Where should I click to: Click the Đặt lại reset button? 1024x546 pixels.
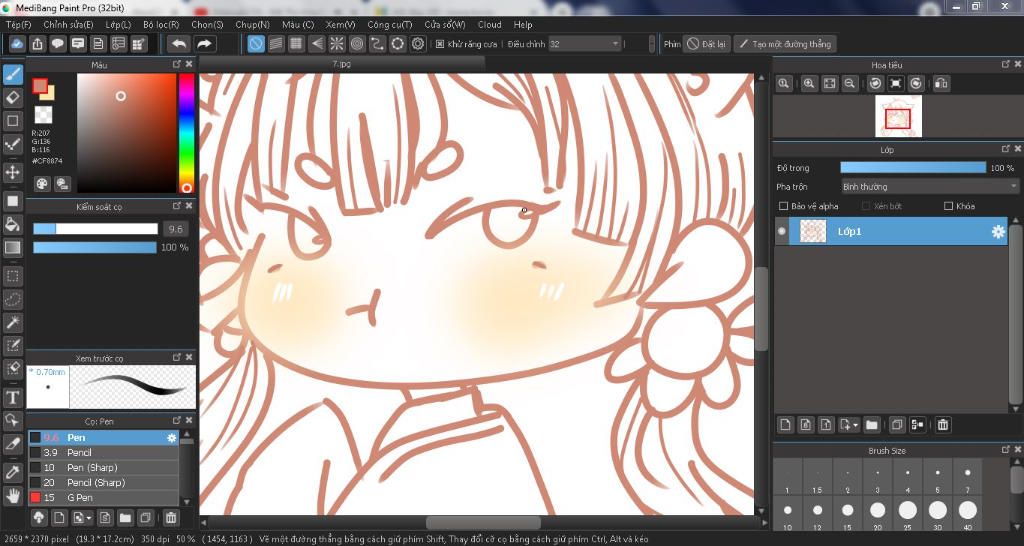pyautogui.click(x=705, y=44)
